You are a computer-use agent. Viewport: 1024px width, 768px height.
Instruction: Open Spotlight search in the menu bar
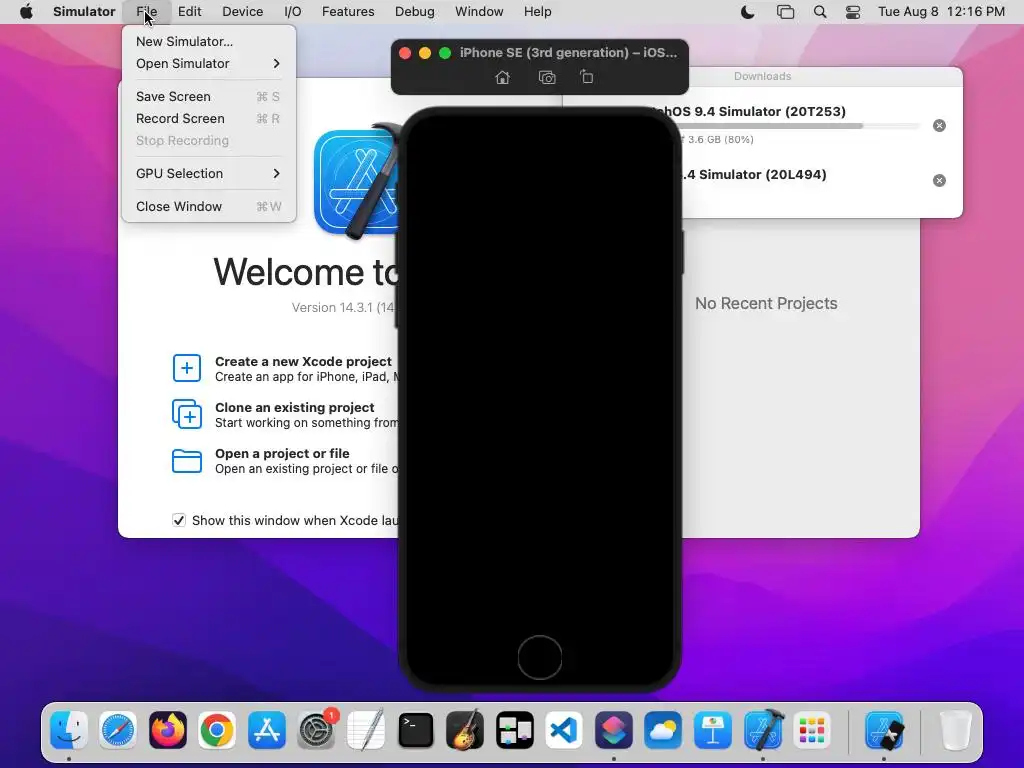coord(820,12)
